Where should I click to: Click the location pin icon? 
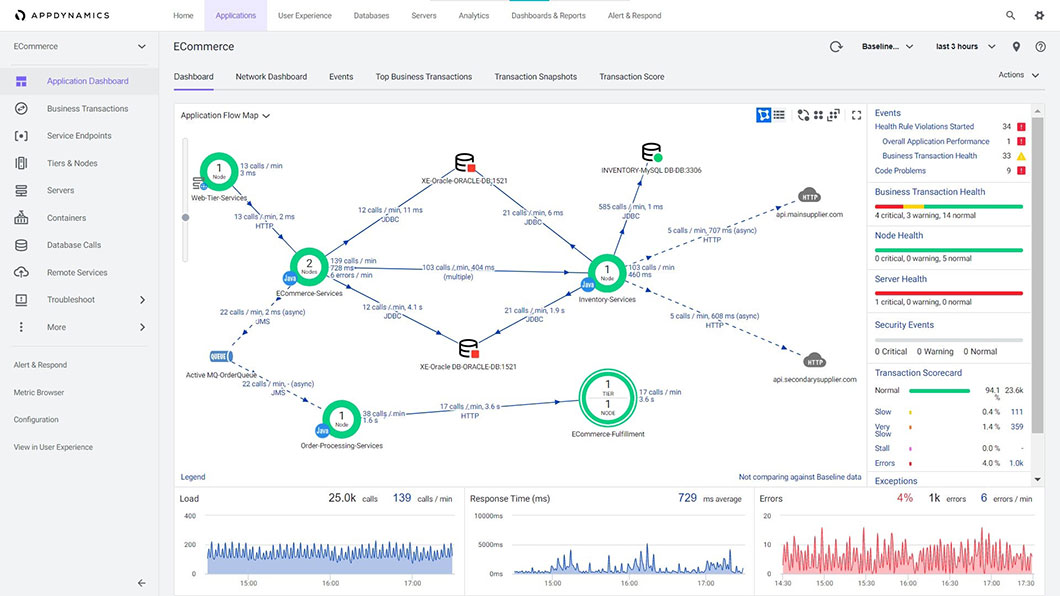click(x=1016, y=47)
